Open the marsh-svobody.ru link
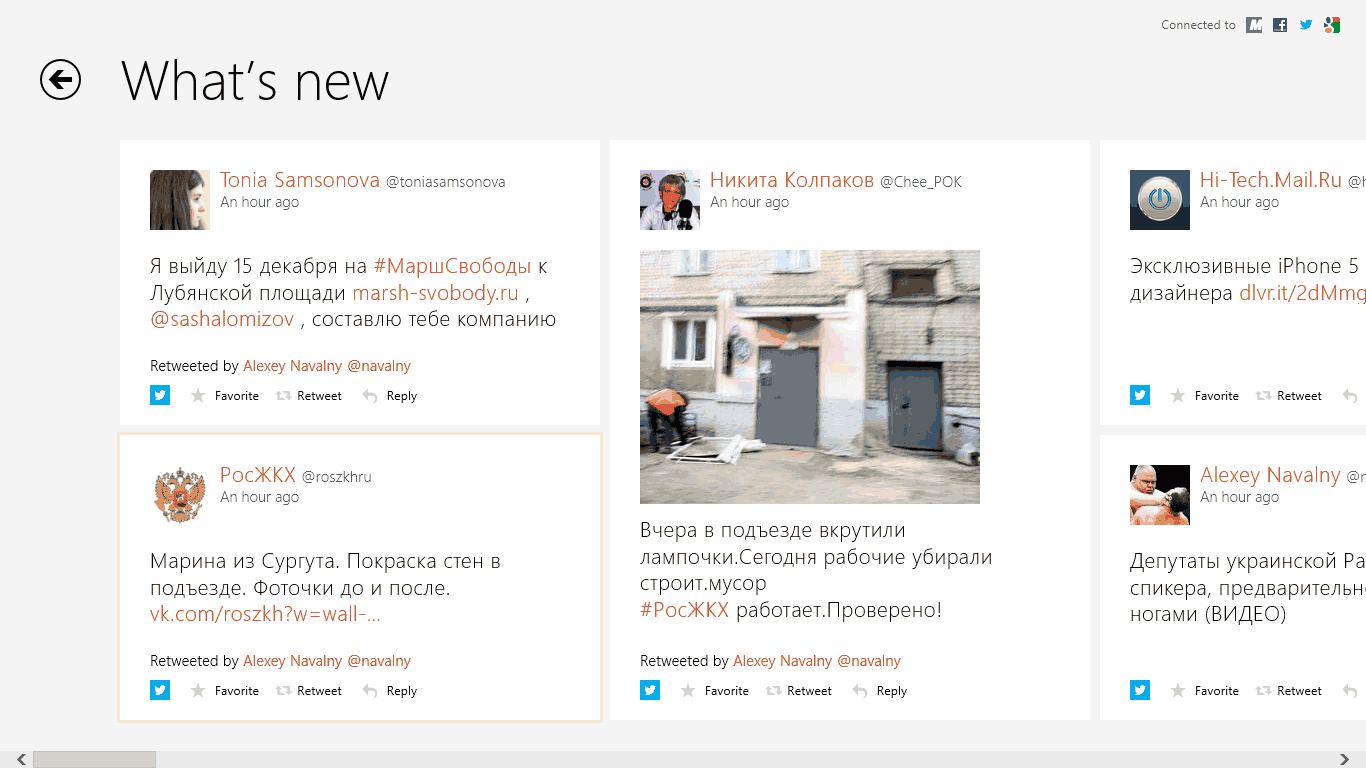1366x768 pixels. pos(436,293)
